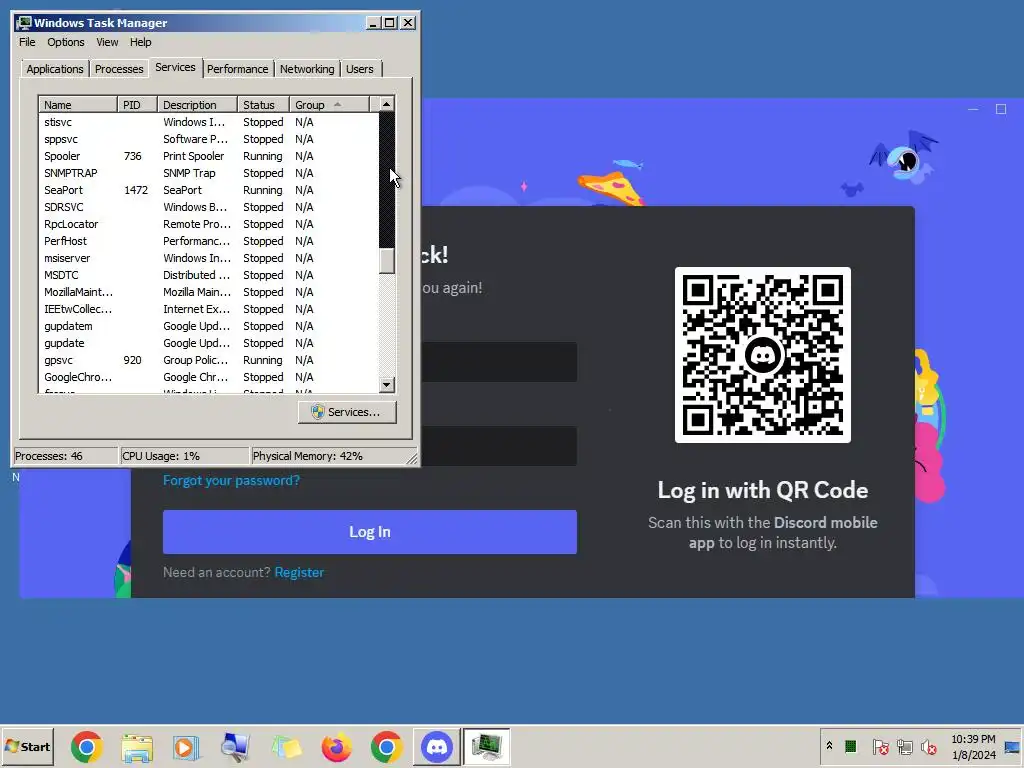Show hidden tray icons arrow

tap(829, 746)
